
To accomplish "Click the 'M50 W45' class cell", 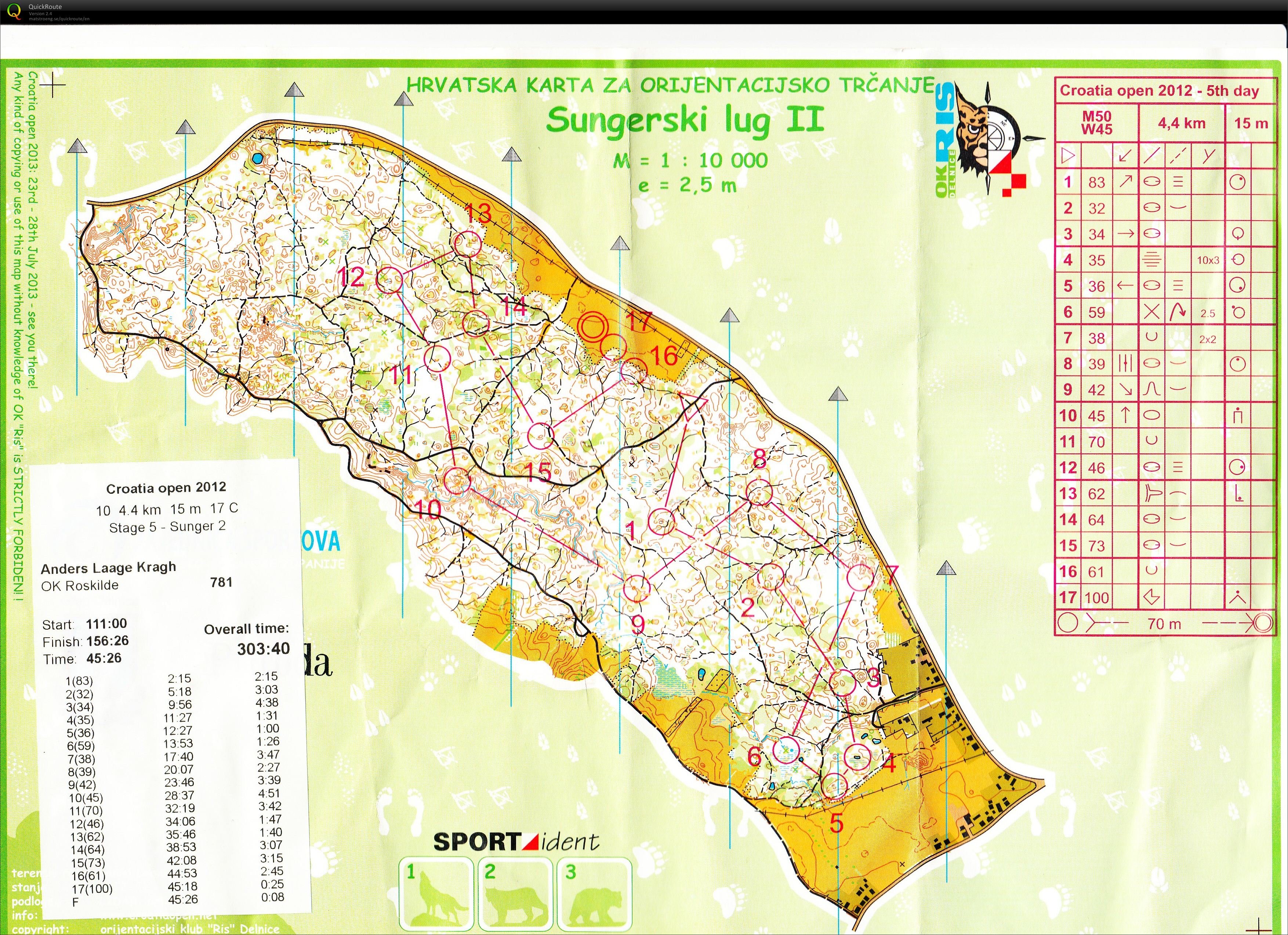I will click(1097, 123).
